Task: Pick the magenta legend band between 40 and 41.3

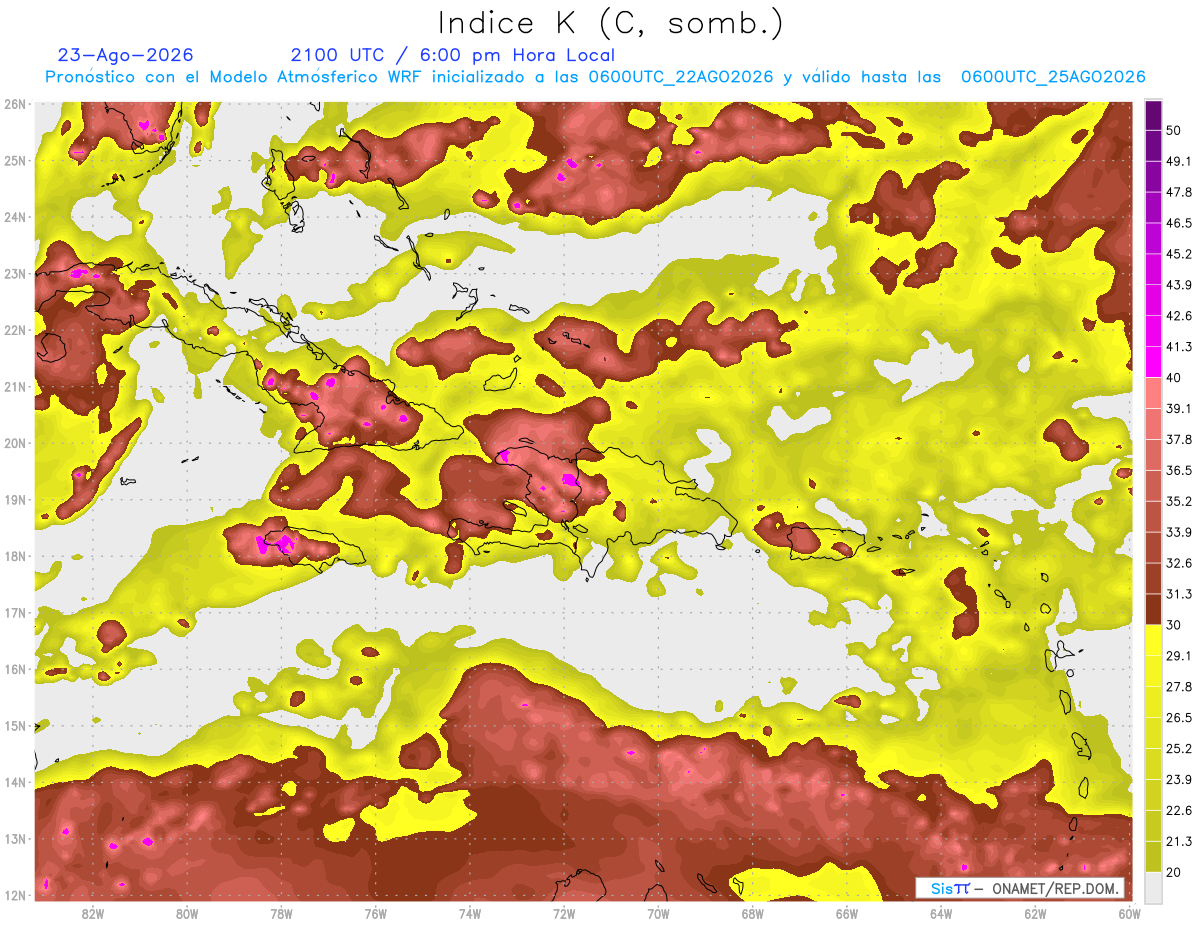Action: [1153, 362]
